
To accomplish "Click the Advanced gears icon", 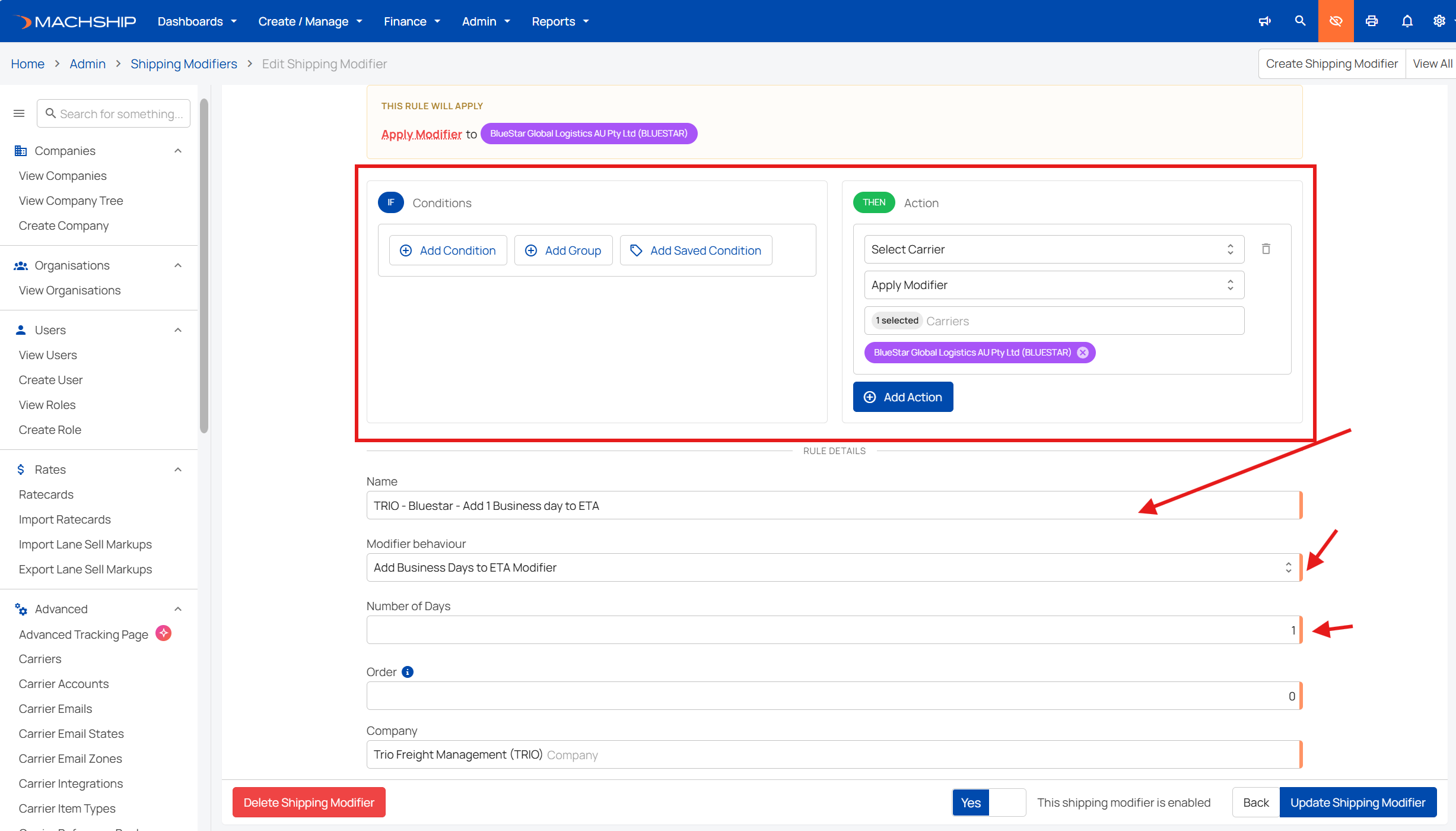I will [21, 609].
